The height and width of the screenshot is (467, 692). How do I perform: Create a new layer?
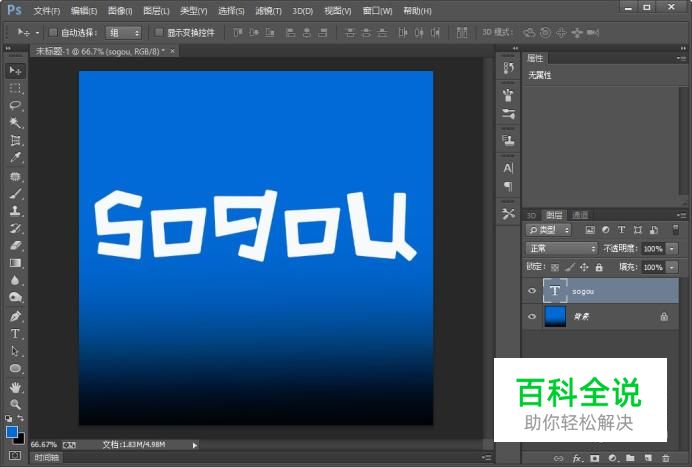[x=648, y=458]
